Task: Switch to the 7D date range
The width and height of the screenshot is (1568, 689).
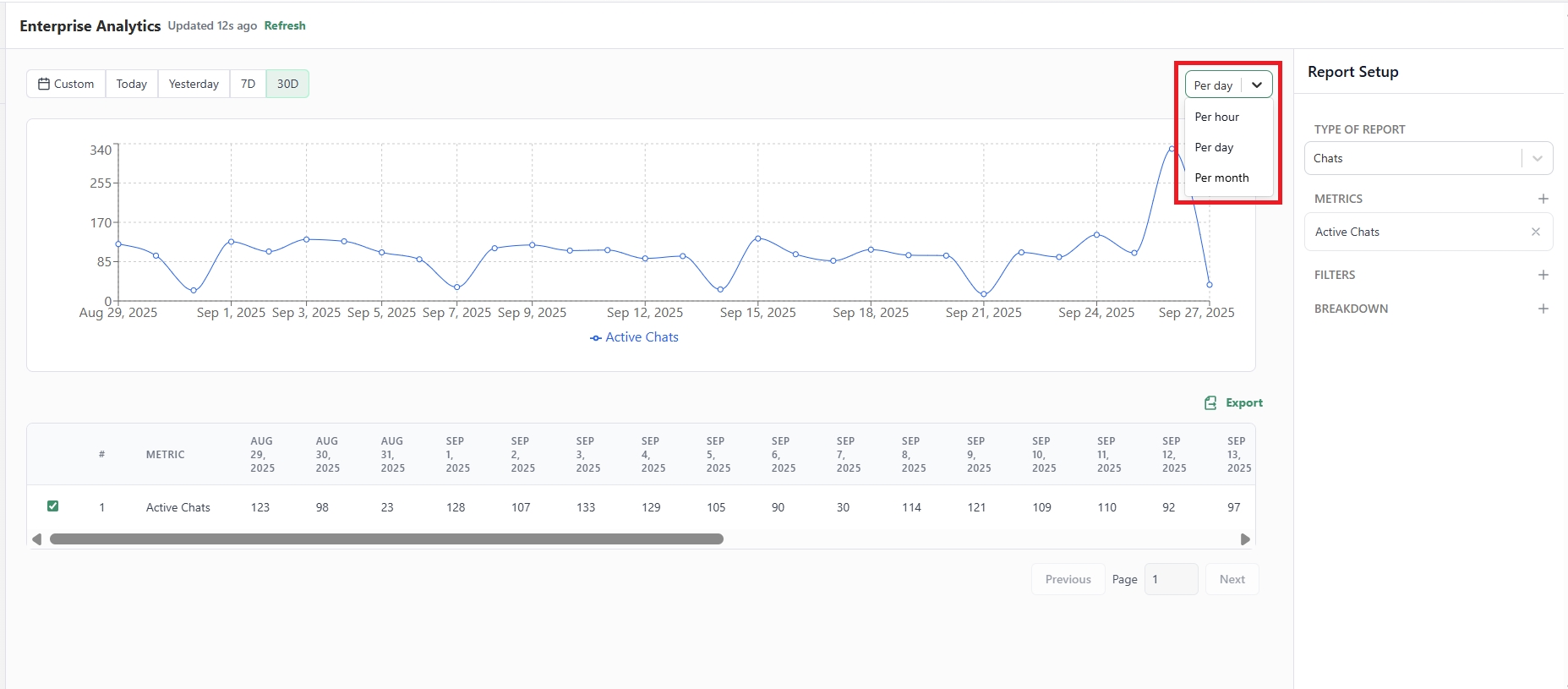Action: click(248, 84)
